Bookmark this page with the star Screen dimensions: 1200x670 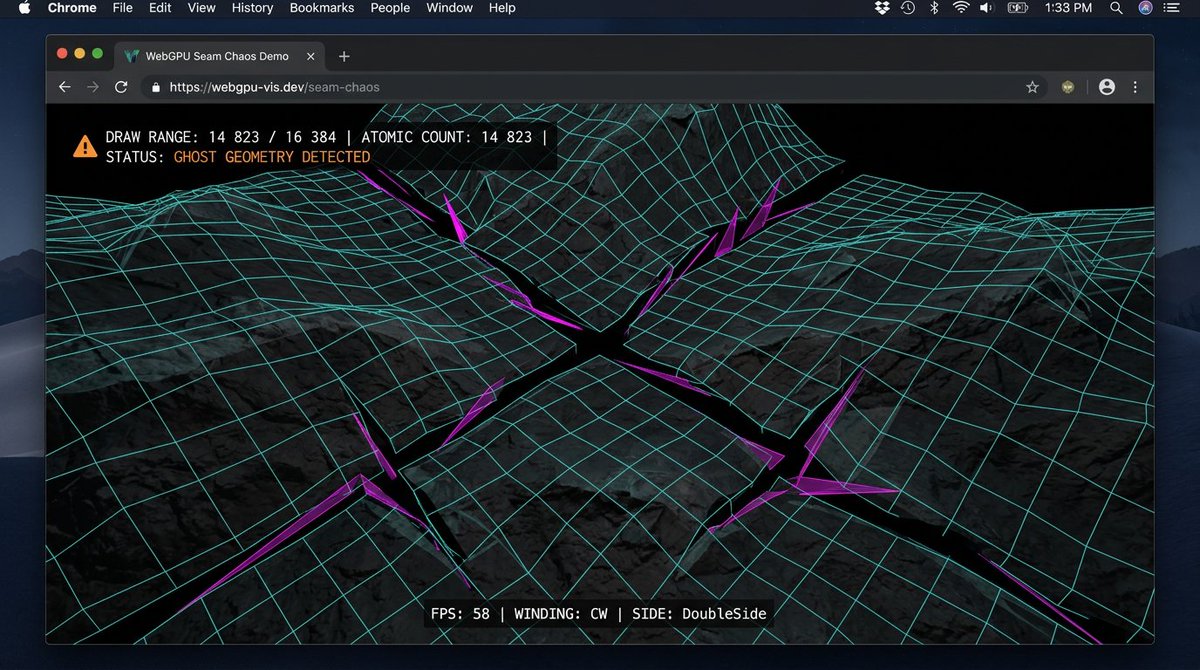(1032, 87)
